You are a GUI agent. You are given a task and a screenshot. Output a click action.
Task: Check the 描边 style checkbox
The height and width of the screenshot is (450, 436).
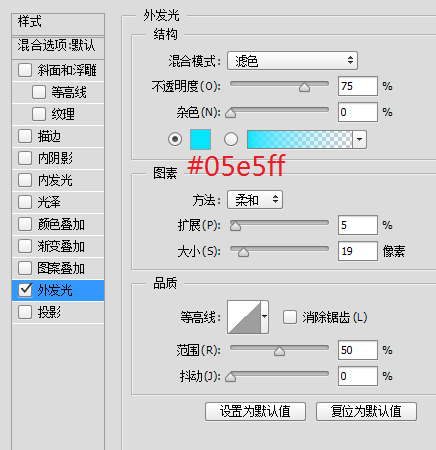[25, 136]
